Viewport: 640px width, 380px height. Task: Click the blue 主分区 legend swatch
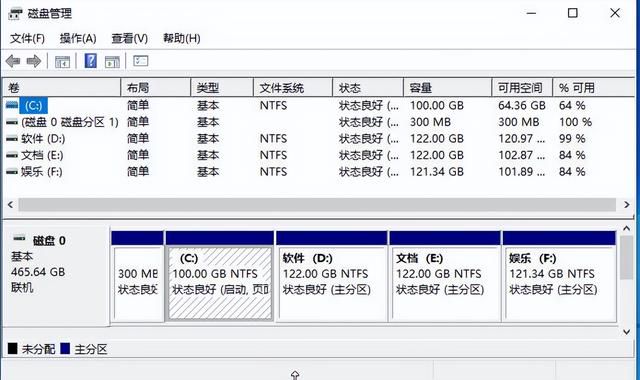click(65, 349)
